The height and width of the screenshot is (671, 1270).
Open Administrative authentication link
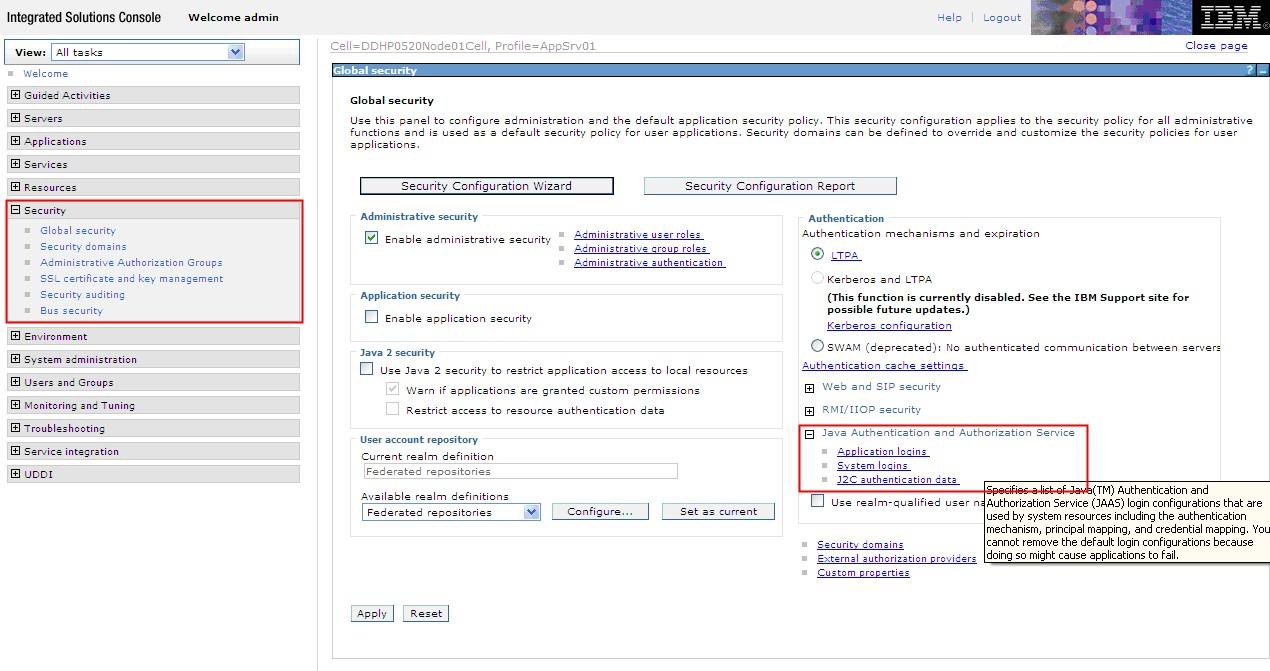[x=649, y=262]
